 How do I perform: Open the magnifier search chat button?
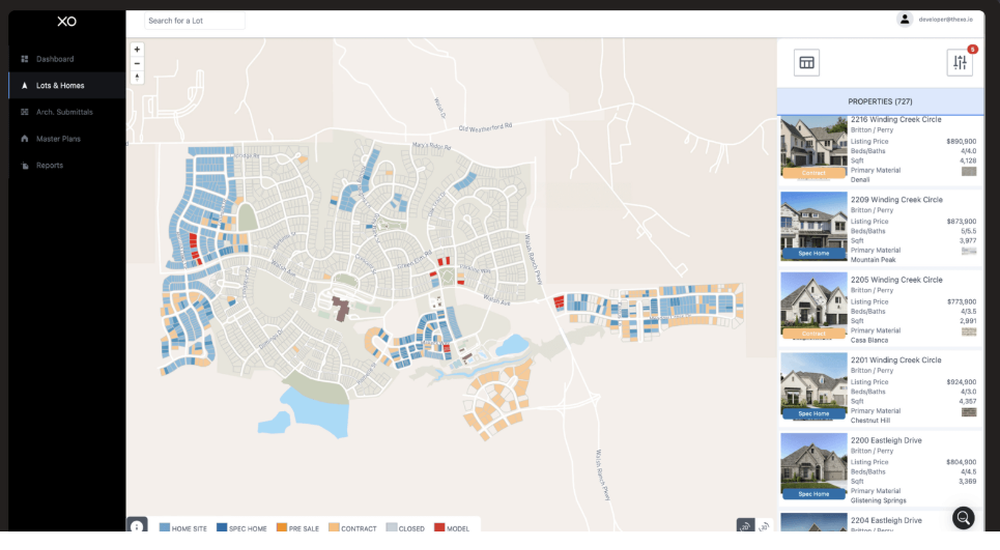[x=964, y=517]
